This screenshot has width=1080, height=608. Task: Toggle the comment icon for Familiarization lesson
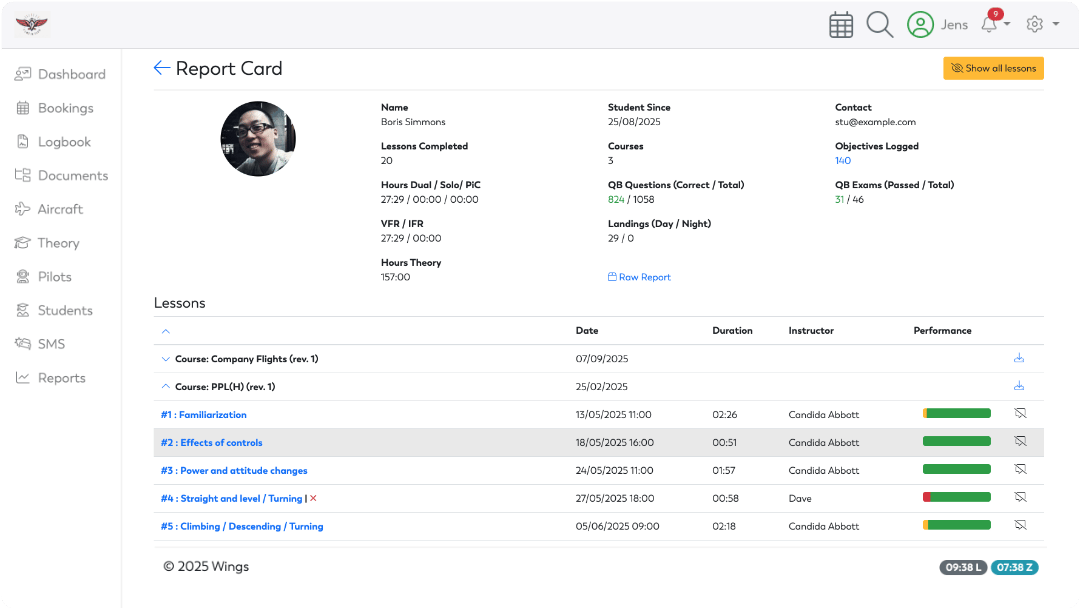click(x=1020, y=414)
